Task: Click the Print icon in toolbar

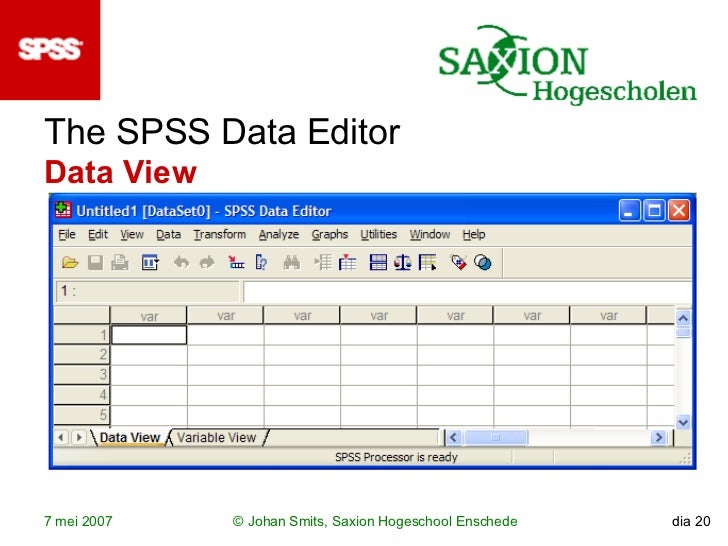Action: pyautogui.click(x=120, y=263)
